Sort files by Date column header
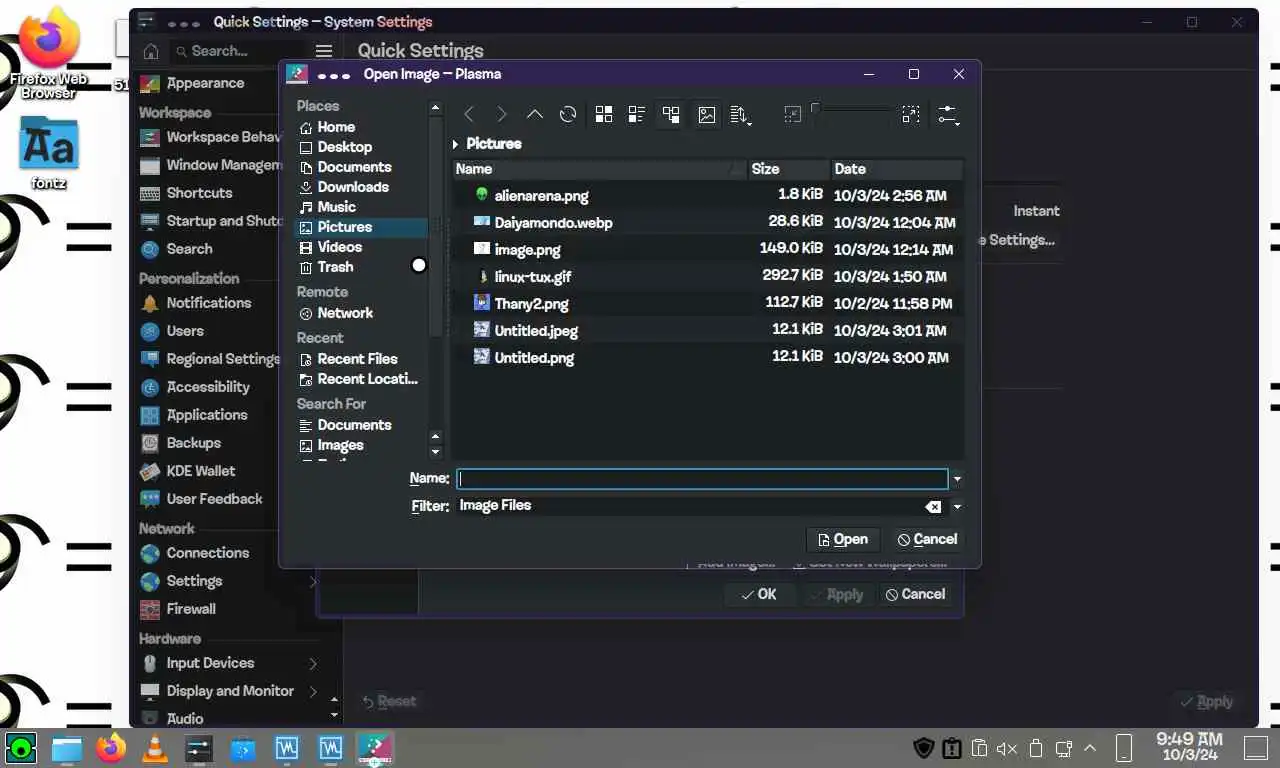Screen dimensions: 1280x768 pyautogui.click(x=896, y=169)
